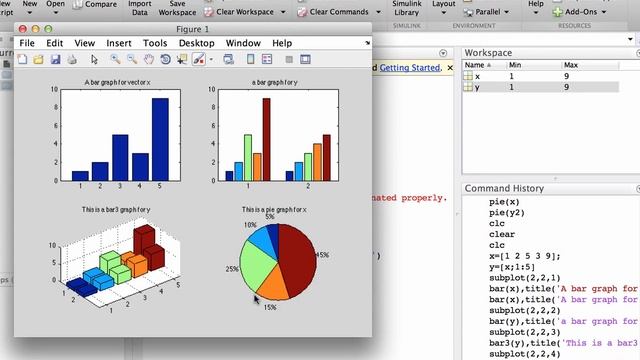Open the Open dropdown in toolstrip
Image resolution: width=640 pixels, height=360 pixels.
pyautogui.click(x=56, y=7)
